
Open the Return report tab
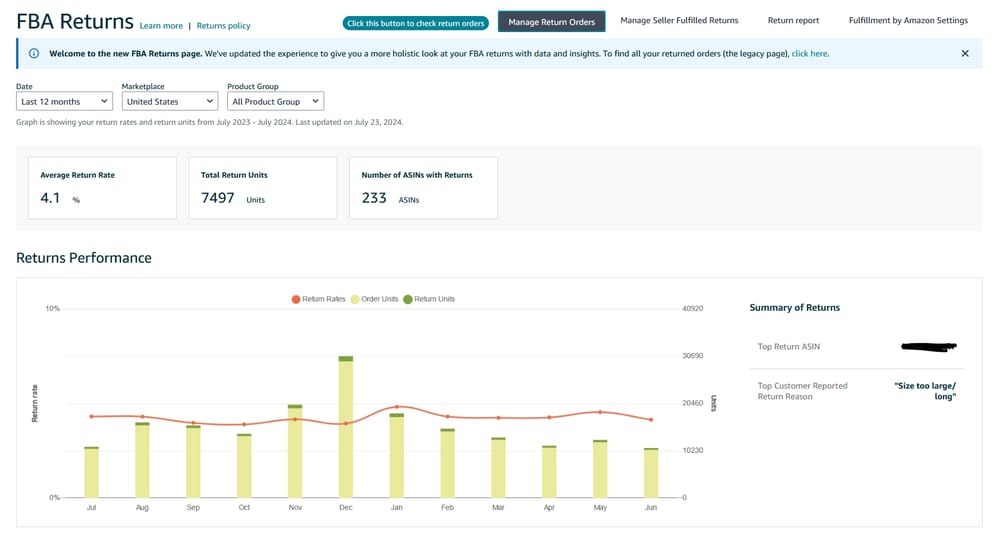793,20
